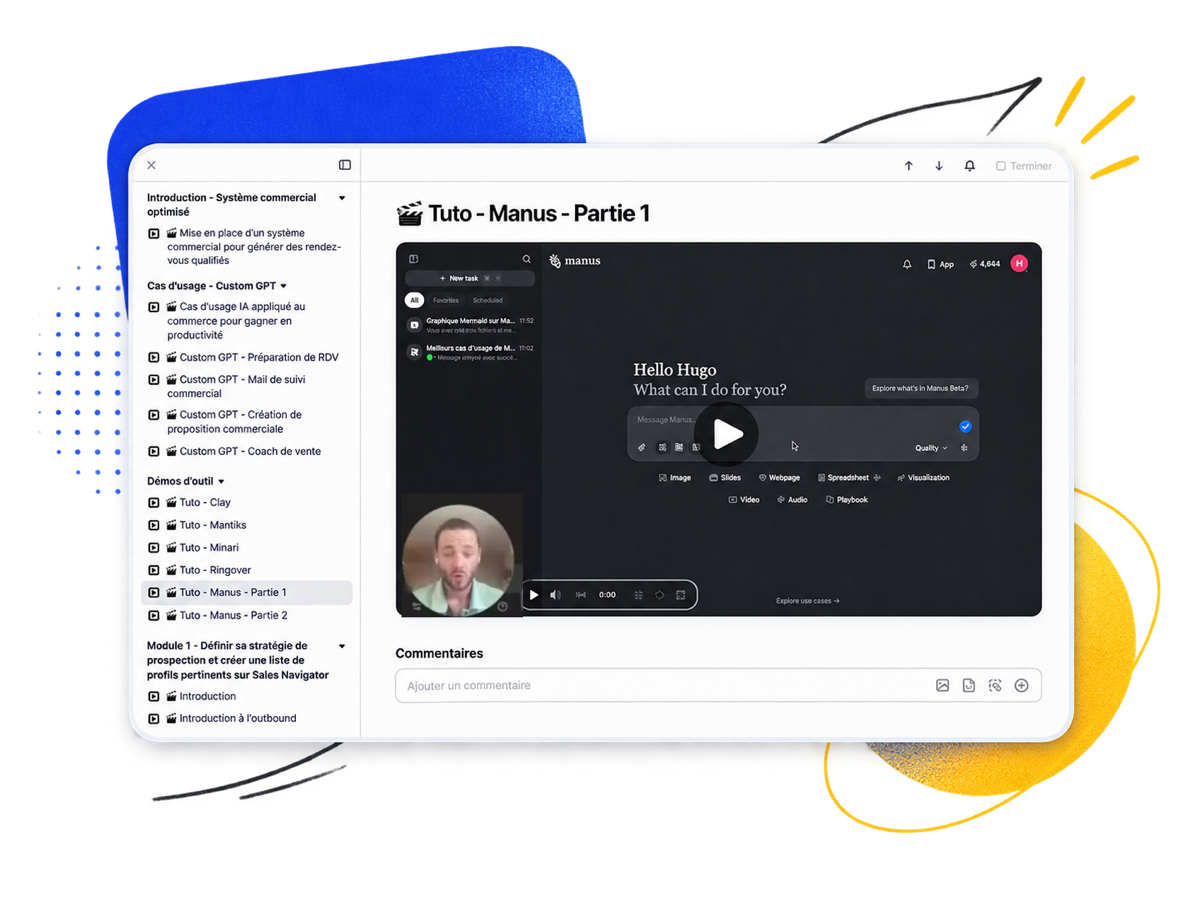The width and height of the screenshot is (1200, 900).
Task: Open Graphique Mermaid task in Manus list
Action: click(x=470, y=325)
